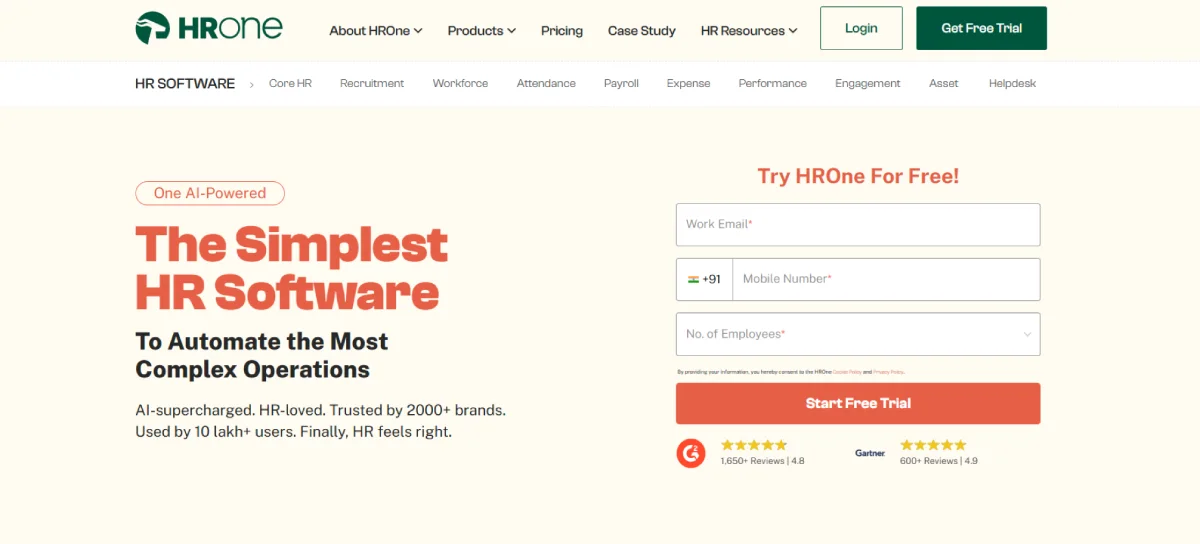
Task: Click the Gartner five-star rating
Action: click(933, 445)
